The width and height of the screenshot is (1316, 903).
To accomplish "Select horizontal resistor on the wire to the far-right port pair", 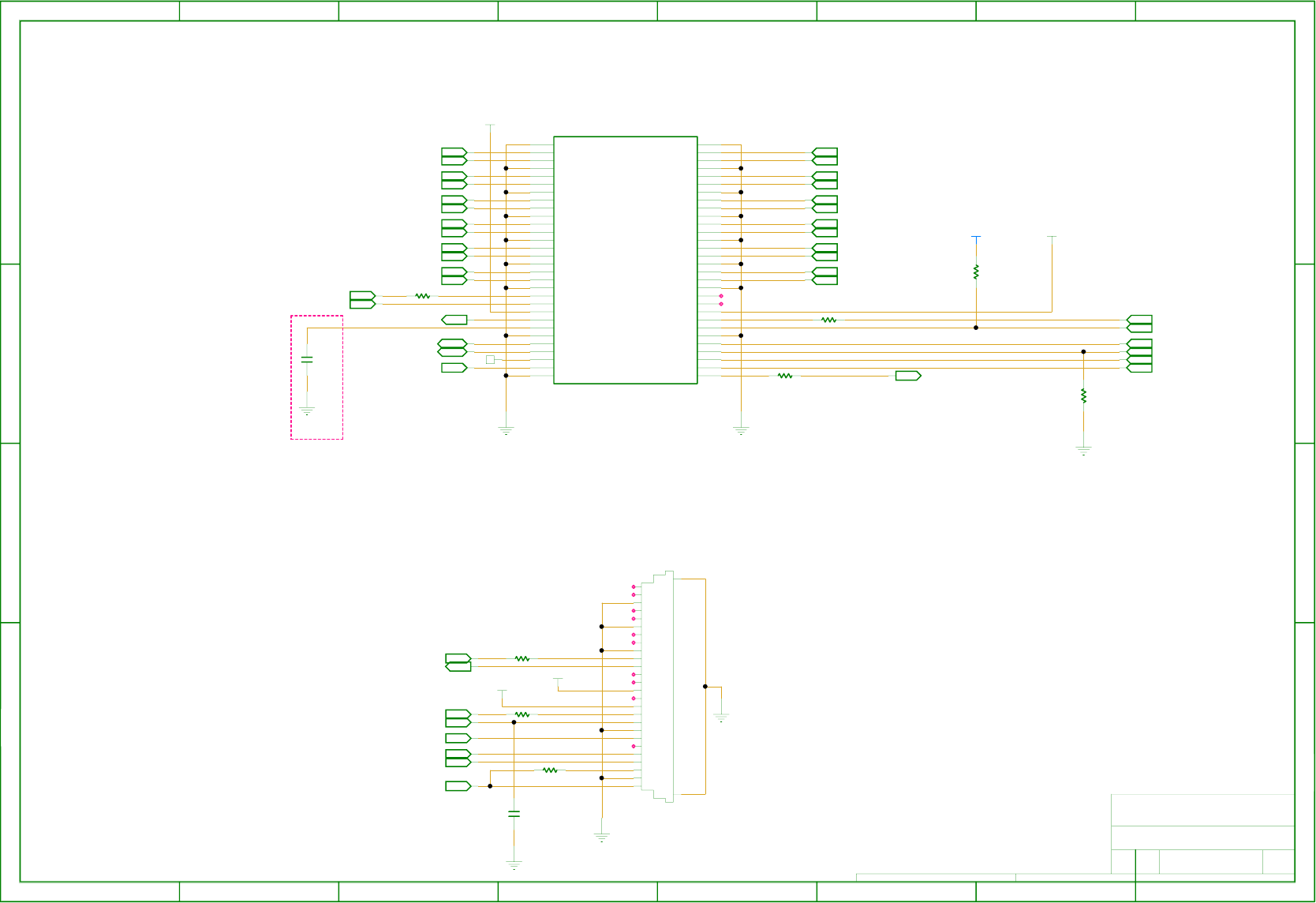I will (x=828, y=320).
